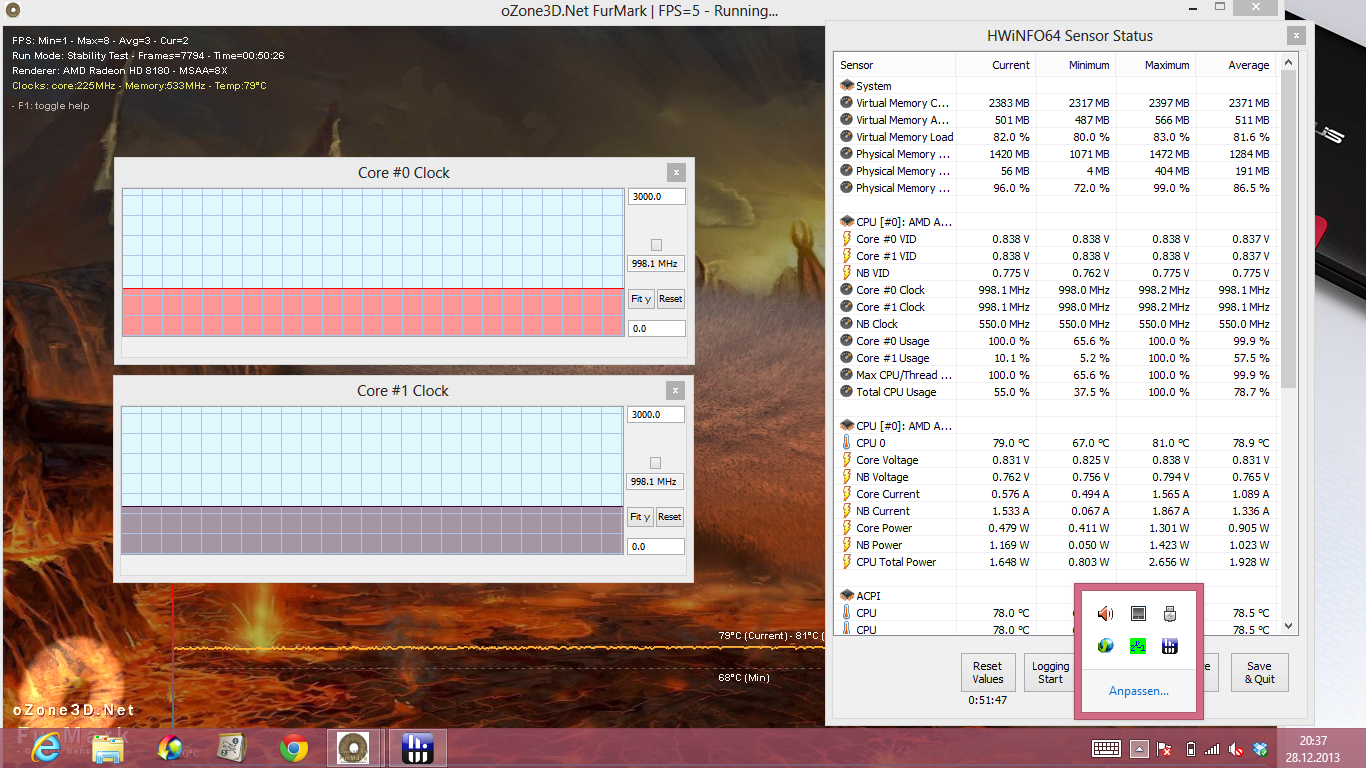This screenshot has width=1366, height=768.
Task: Click the lightning icon beside Core #0 VID
Action: pyautogui.click(x=847, y=239)
